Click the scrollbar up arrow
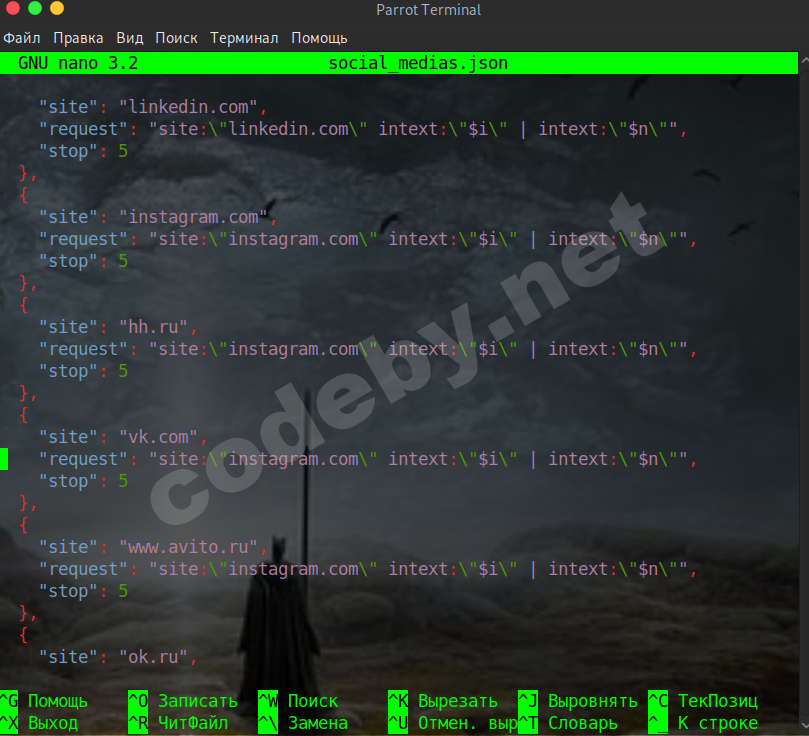This screenshot has height=736, width=809. click(x=804, y=61)
